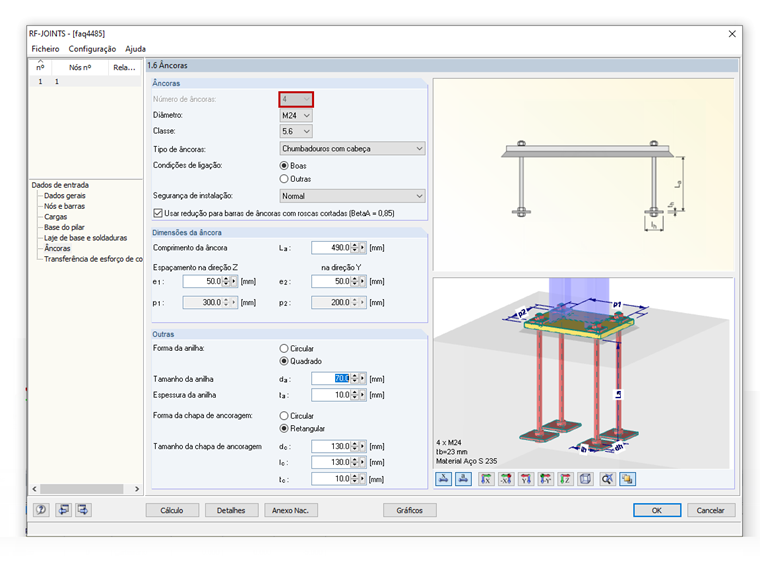
Task: Open 'Segurança de instalação' Normal dropdown
Action: point(352,196)
